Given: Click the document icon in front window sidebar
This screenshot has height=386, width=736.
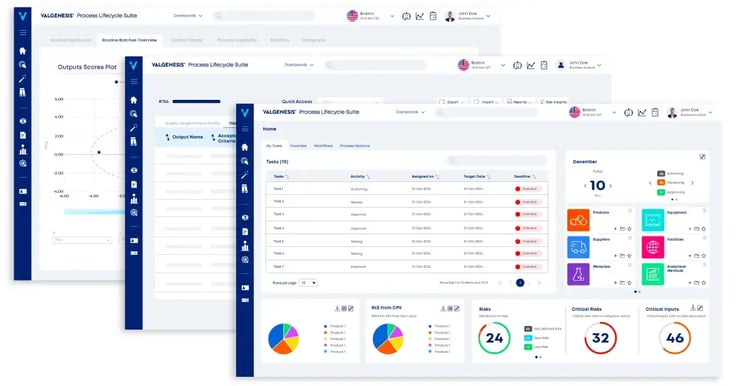Looking at the screenshot, I should click(245, 232).
